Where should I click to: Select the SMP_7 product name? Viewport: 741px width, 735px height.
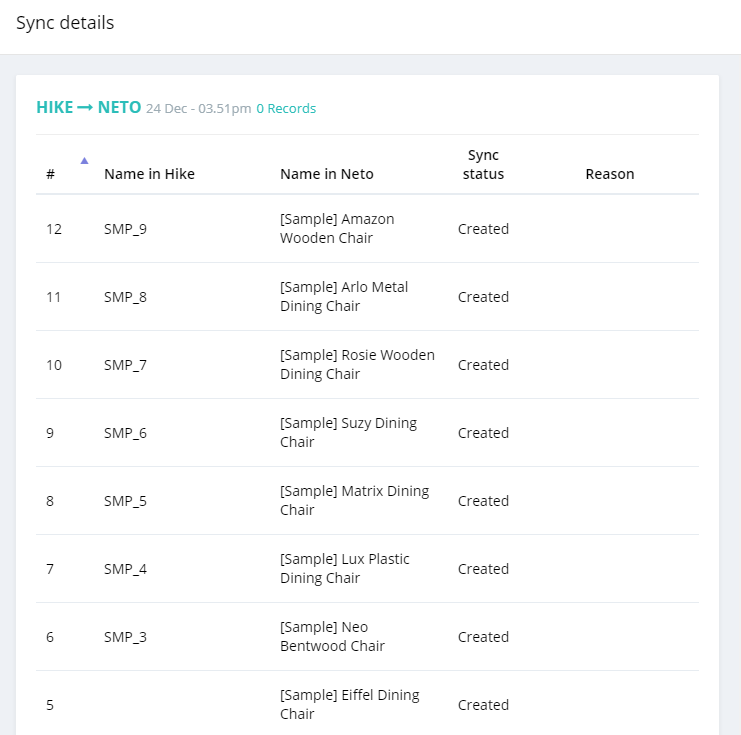125,365
